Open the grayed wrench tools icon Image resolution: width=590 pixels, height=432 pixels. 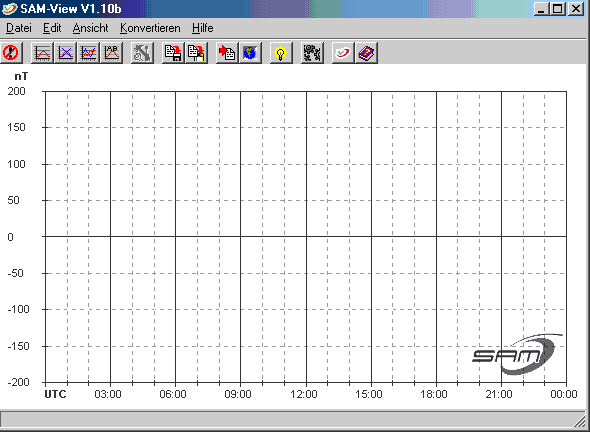[x=142, y=53]
